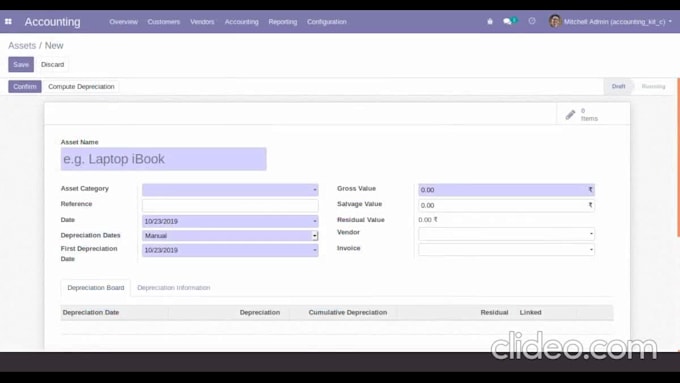Screen dimensions: 680x383
Task: Click the Gross Value input field
Action: click(x=506, y=190)
